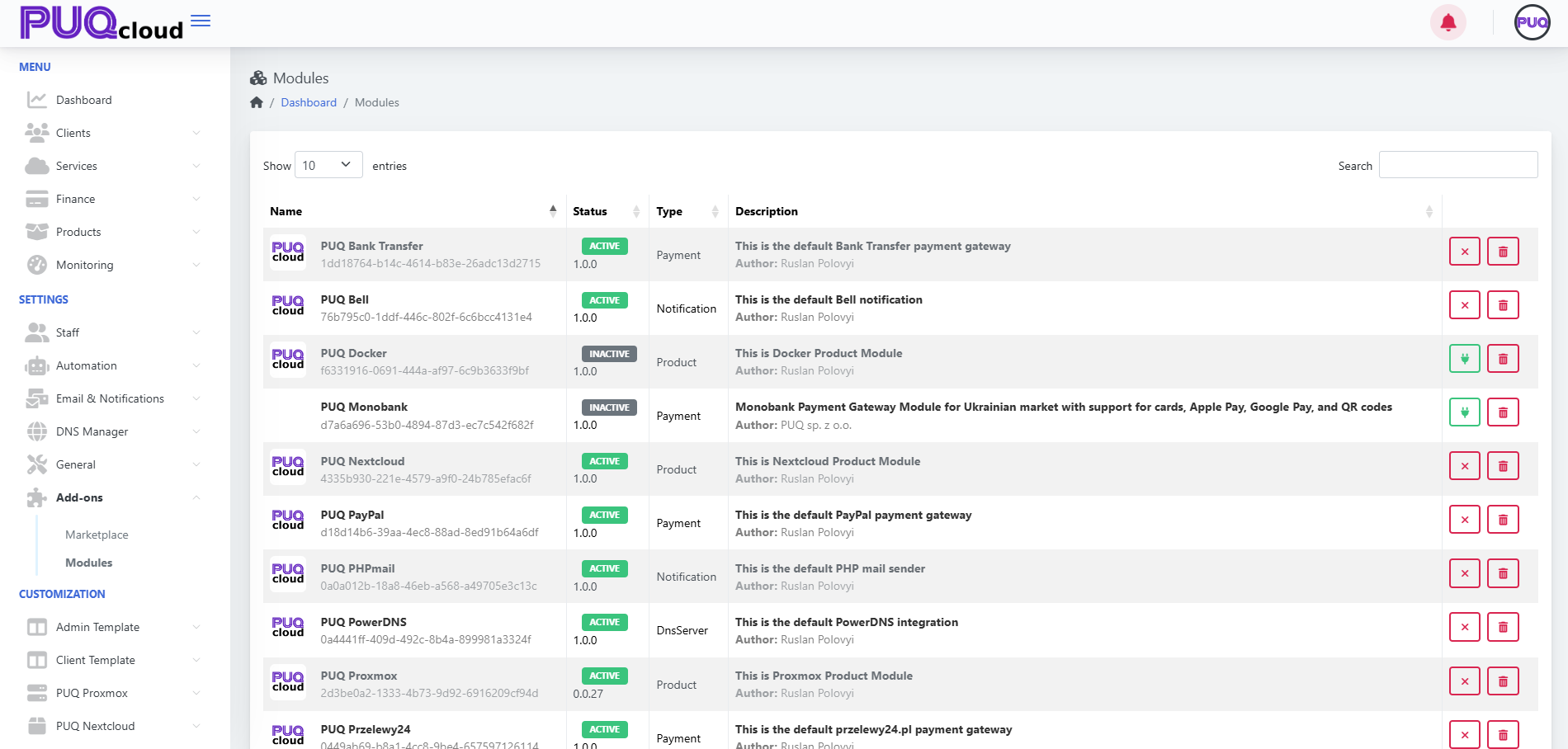Activate the PUQ Docker module
The height and width of the screenshot is (749, 1568).
1464,359
